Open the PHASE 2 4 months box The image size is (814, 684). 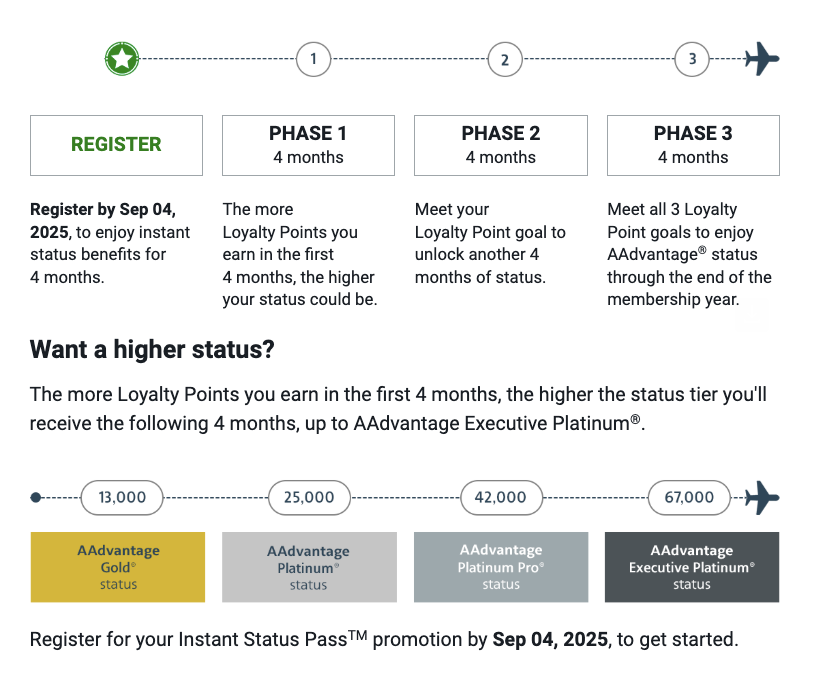tap(501, 145)
